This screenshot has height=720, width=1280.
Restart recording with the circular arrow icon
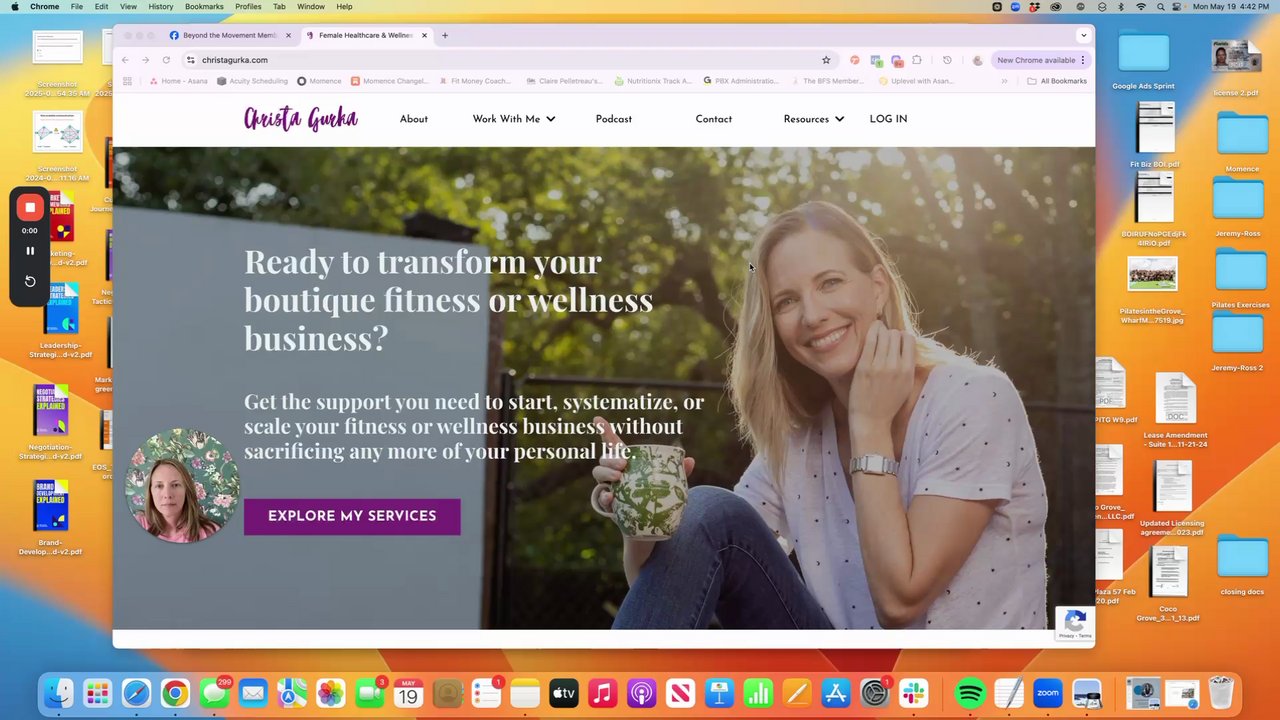[x=30, y=281]
